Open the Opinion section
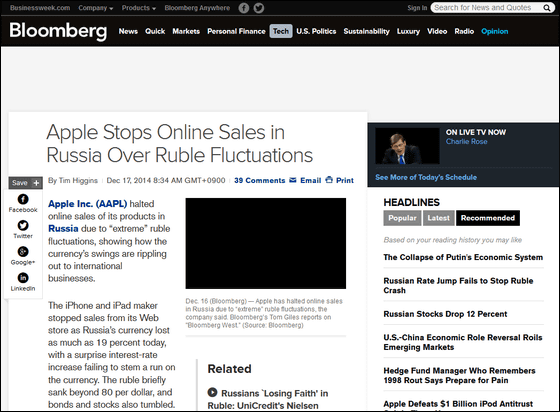Image resolution: width=560 pixels, height=412 pixels. (x=495, y=31)
